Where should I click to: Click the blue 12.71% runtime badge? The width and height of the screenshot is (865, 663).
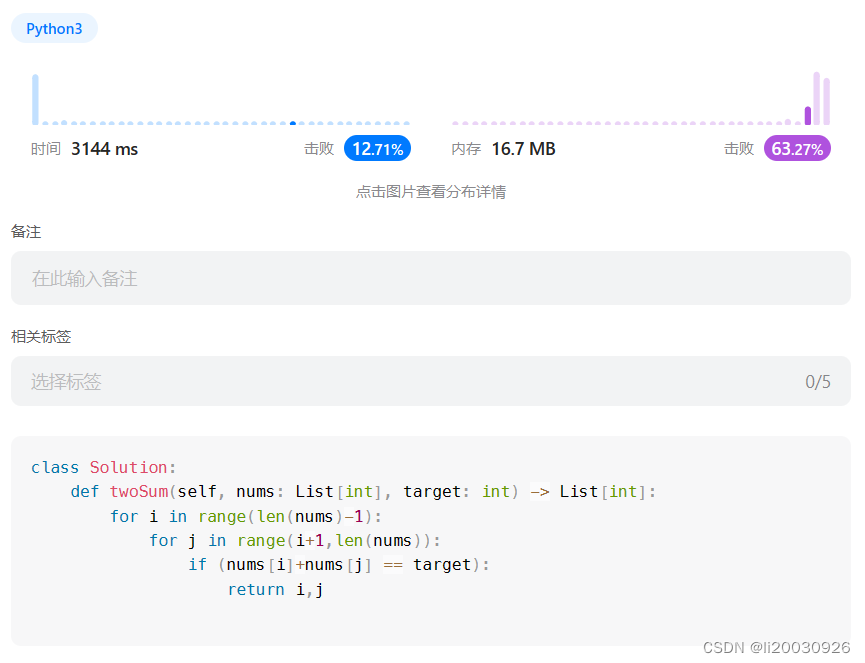tap(377, 148)
